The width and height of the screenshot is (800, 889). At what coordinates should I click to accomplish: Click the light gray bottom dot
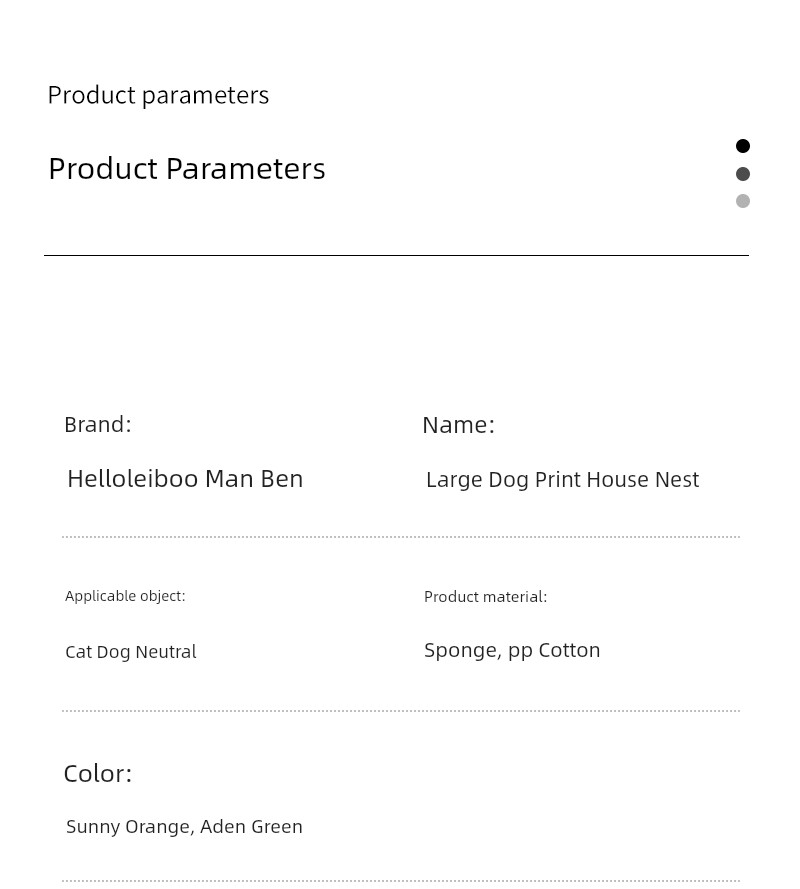point(743,201)
